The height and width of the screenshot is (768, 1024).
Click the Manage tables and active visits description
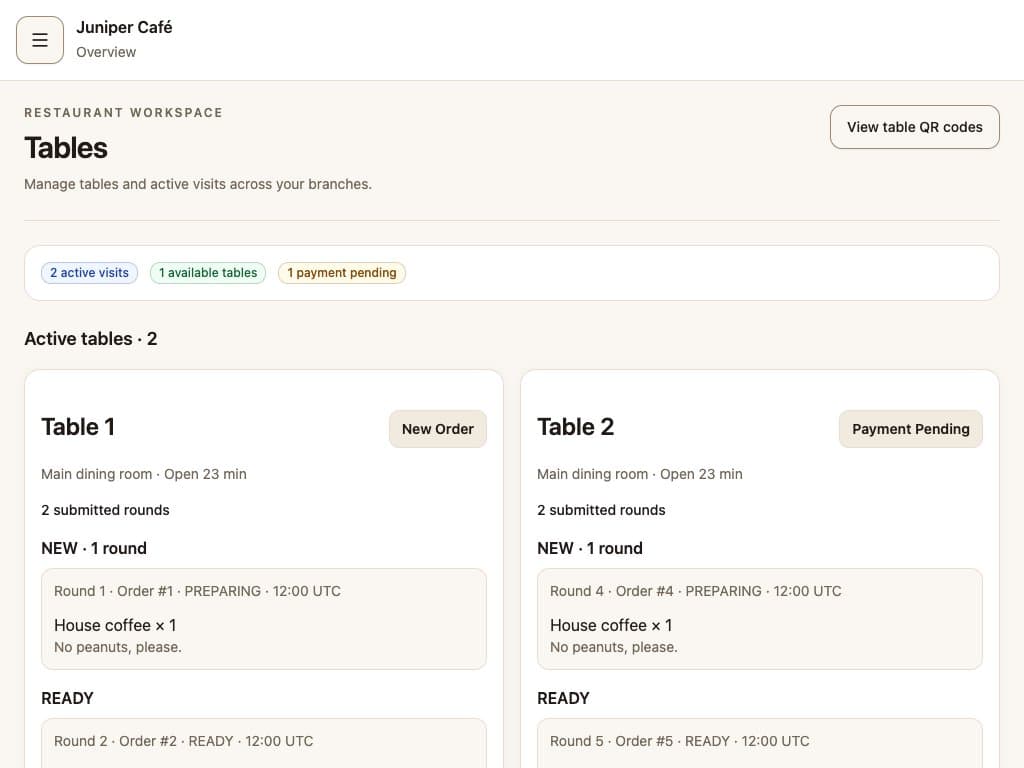point(198,184)
